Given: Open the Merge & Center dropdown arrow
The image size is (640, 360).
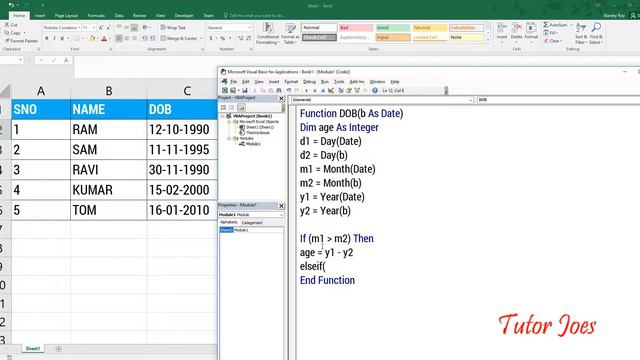Looking at the screenshot, I should pos(201,38).
